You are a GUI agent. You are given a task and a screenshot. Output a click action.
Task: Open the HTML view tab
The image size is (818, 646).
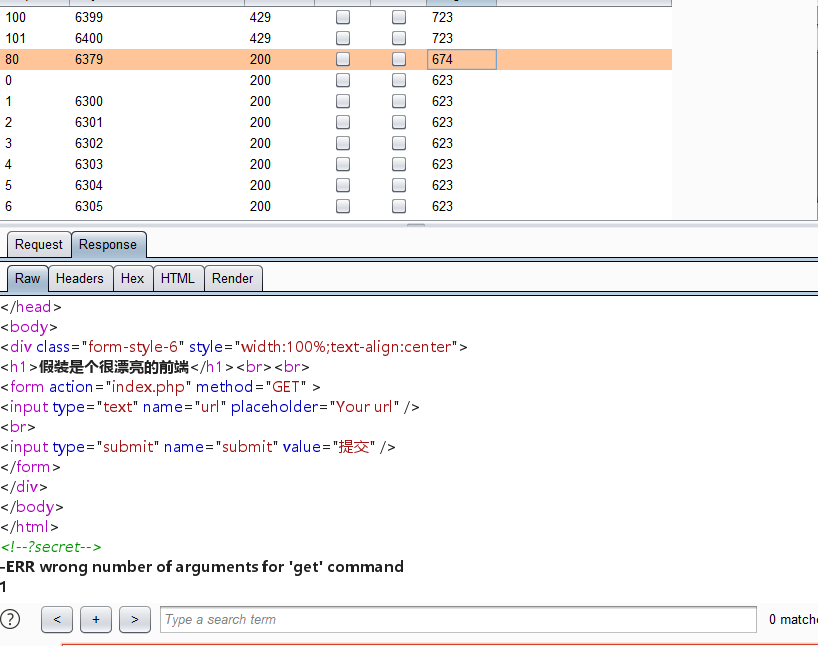tap(178, 279)
